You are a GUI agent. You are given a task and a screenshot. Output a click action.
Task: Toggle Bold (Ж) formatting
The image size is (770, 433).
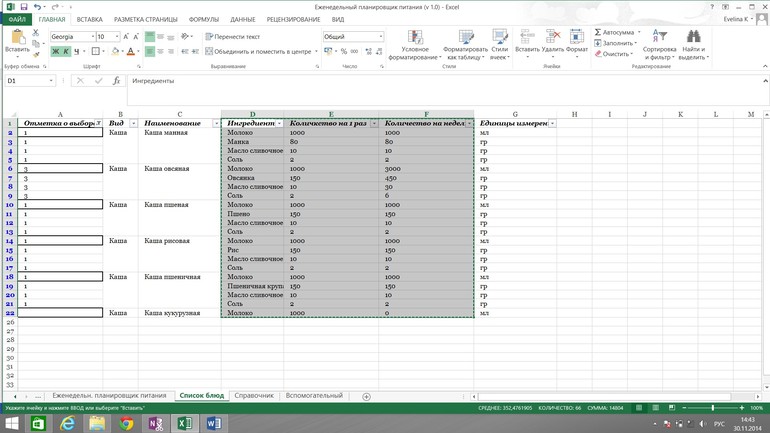(56, 52)
